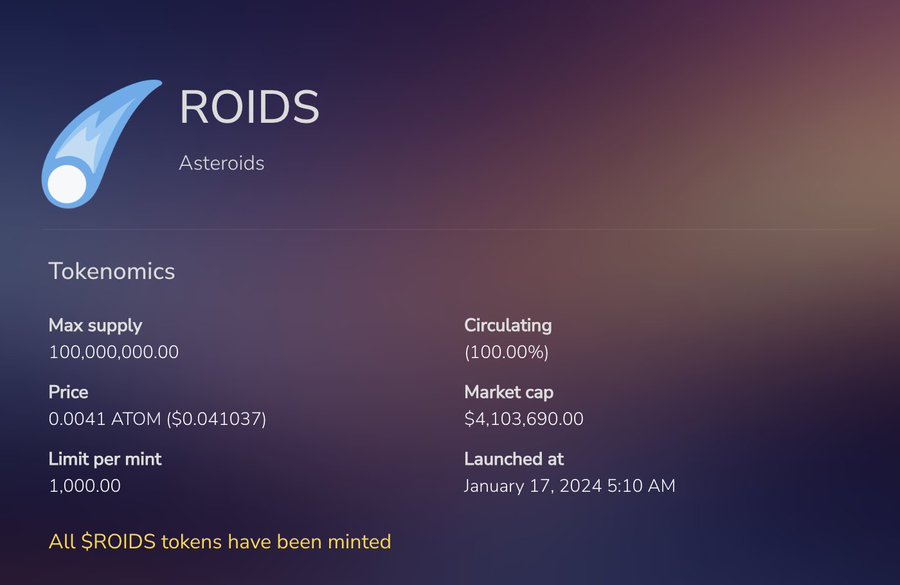Select the $4,103,690.00 market cap value
Image resolution: width=900 pixels, height=585 pixels.
[x=523, y=419]
